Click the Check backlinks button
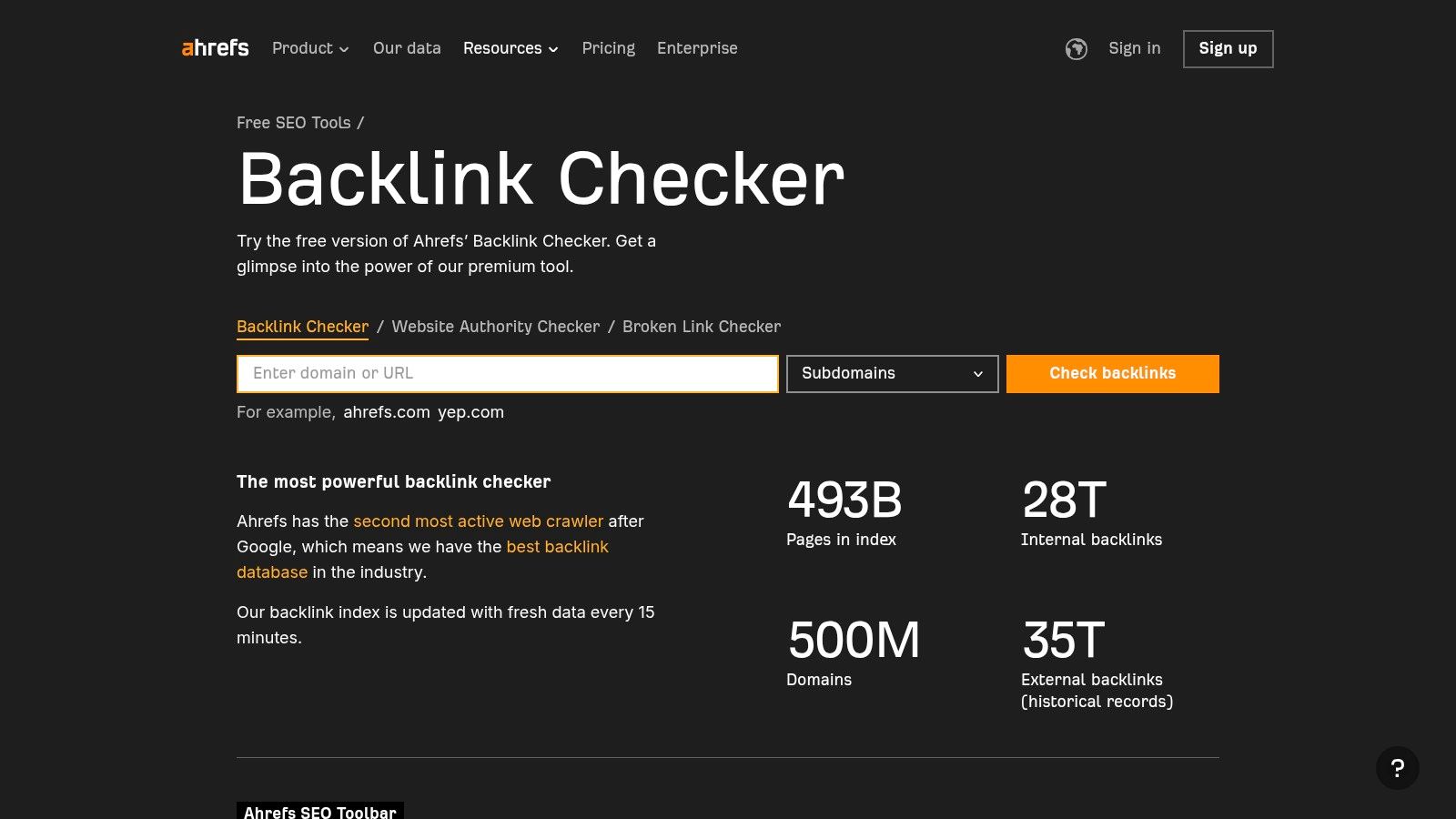Image resolution: width=1456 pixels, height=819 pixels. (x=1112, y=374)
